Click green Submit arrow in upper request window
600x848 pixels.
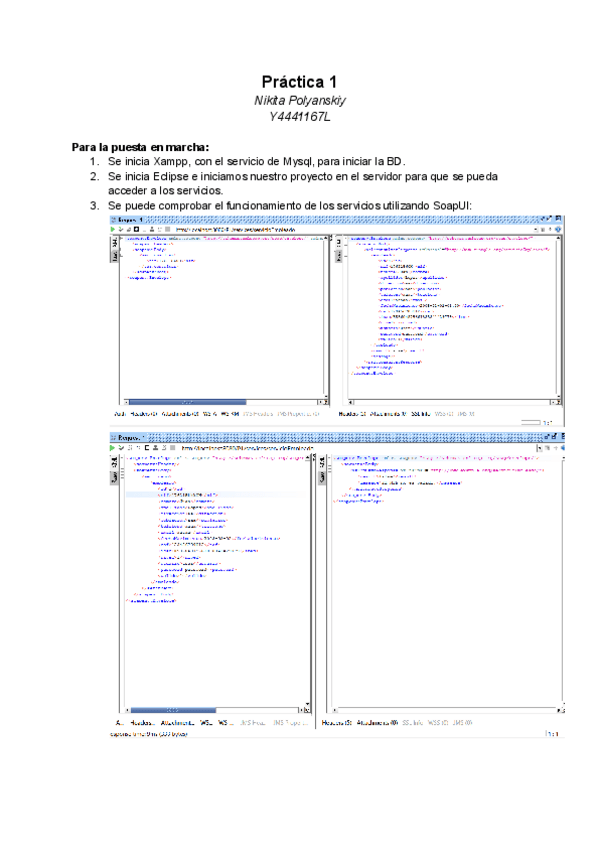pos(113,229)
